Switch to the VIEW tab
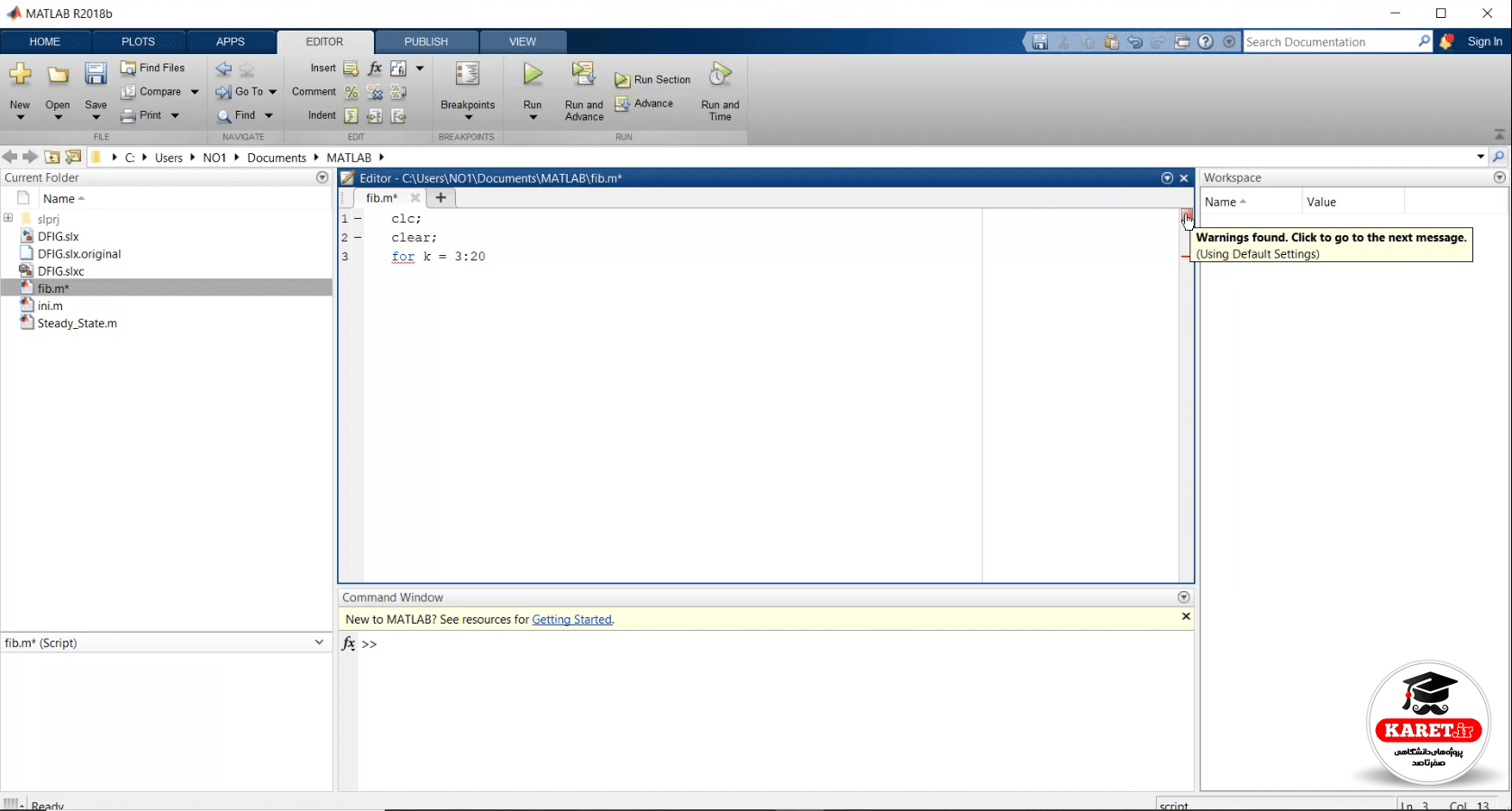The image size is (1512, 811). point(523,41)
